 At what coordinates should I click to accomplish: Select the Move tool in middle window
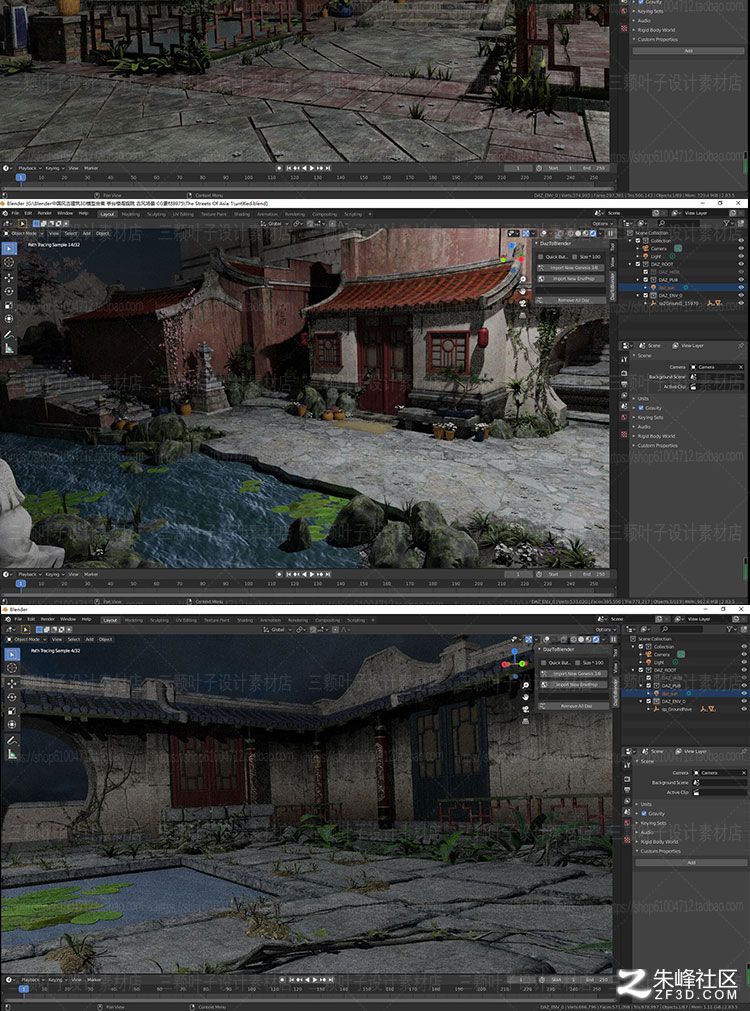tap(10, 277)
